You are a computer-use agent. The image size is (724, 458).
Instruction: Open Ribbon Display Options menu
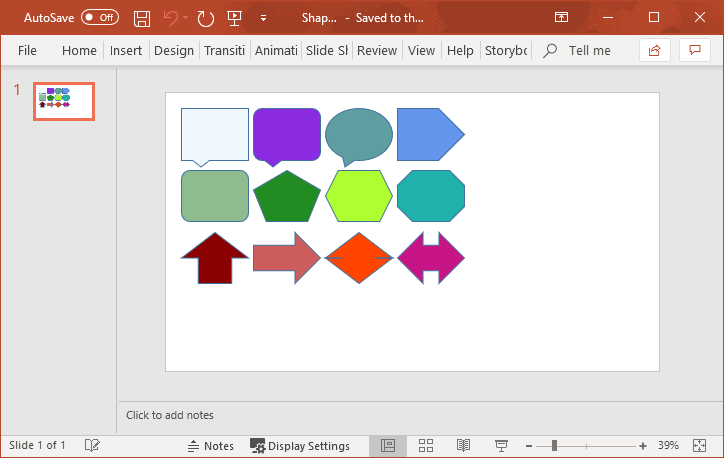click(x=562, y=18)
